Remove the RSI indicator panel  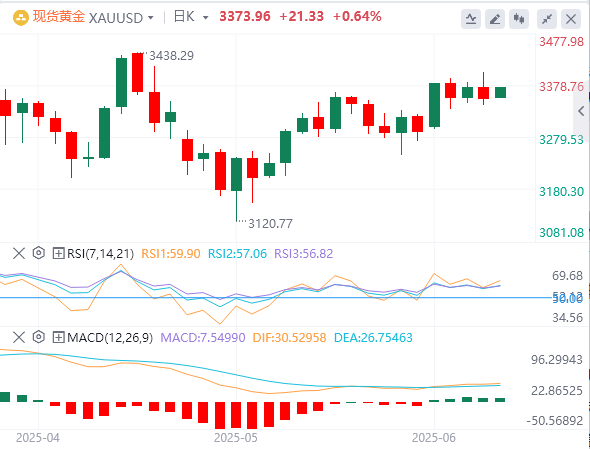pyautogui.click(x=19, y=253)
